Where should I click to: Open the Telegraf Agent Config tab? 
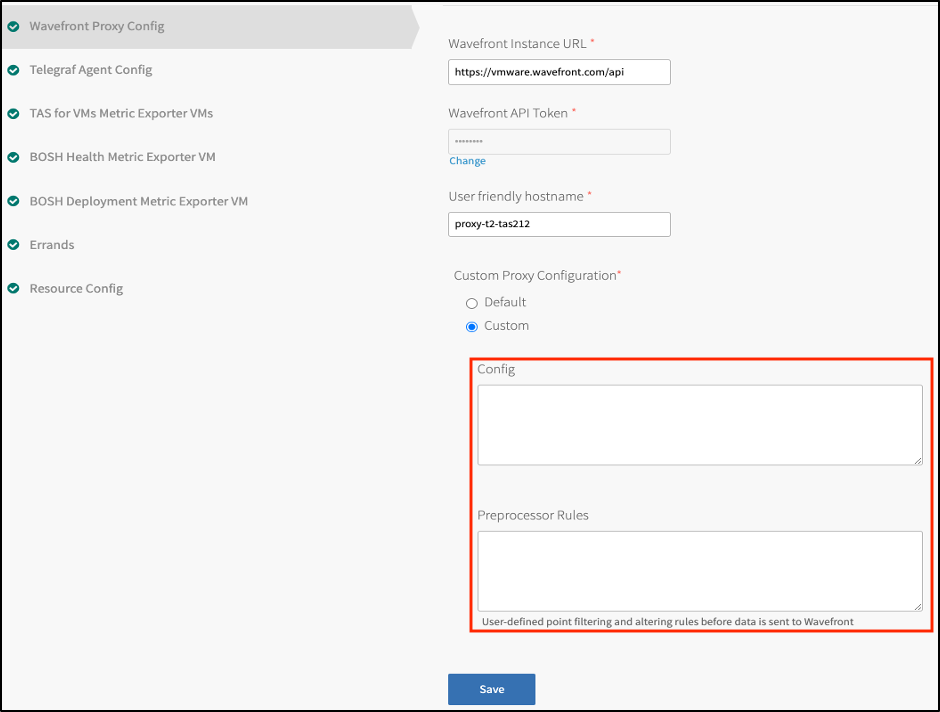click(x=91, y=70)
